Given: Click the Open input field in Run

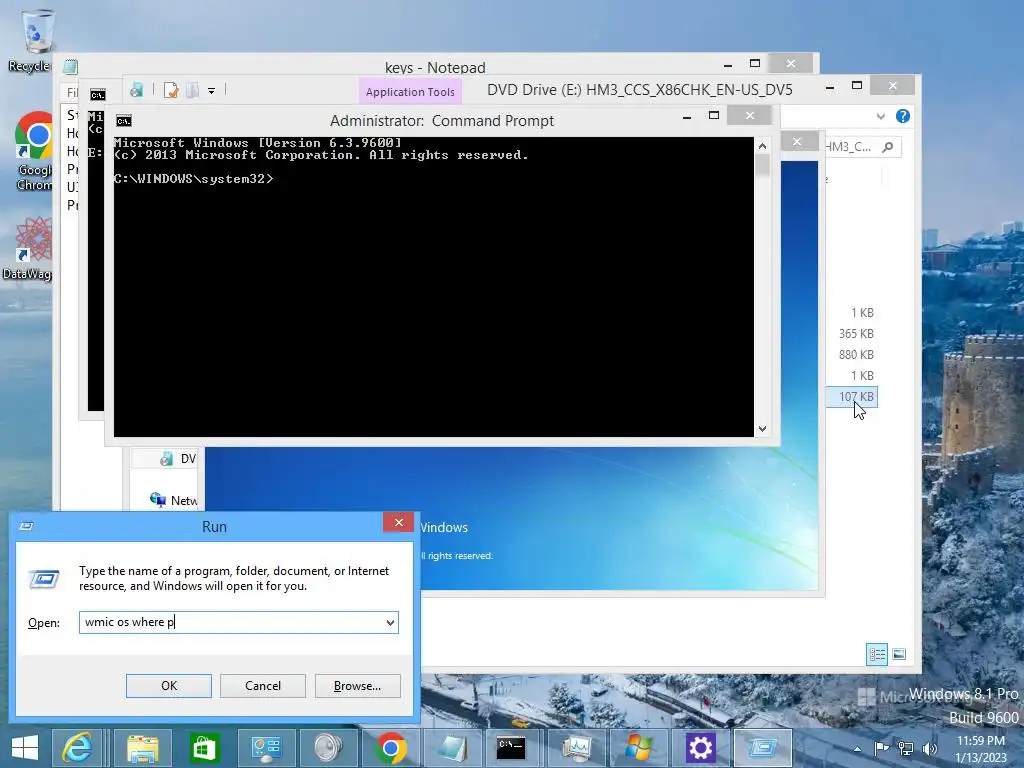Looking at the screenshot, I should [238, 622].
